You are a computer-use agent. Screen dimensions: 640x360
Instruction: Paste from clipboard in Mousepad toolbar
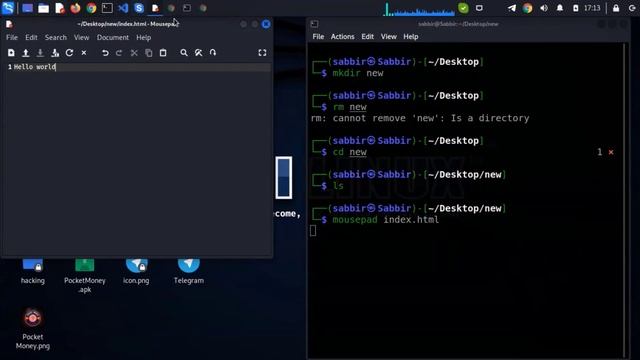pos(163,53)
